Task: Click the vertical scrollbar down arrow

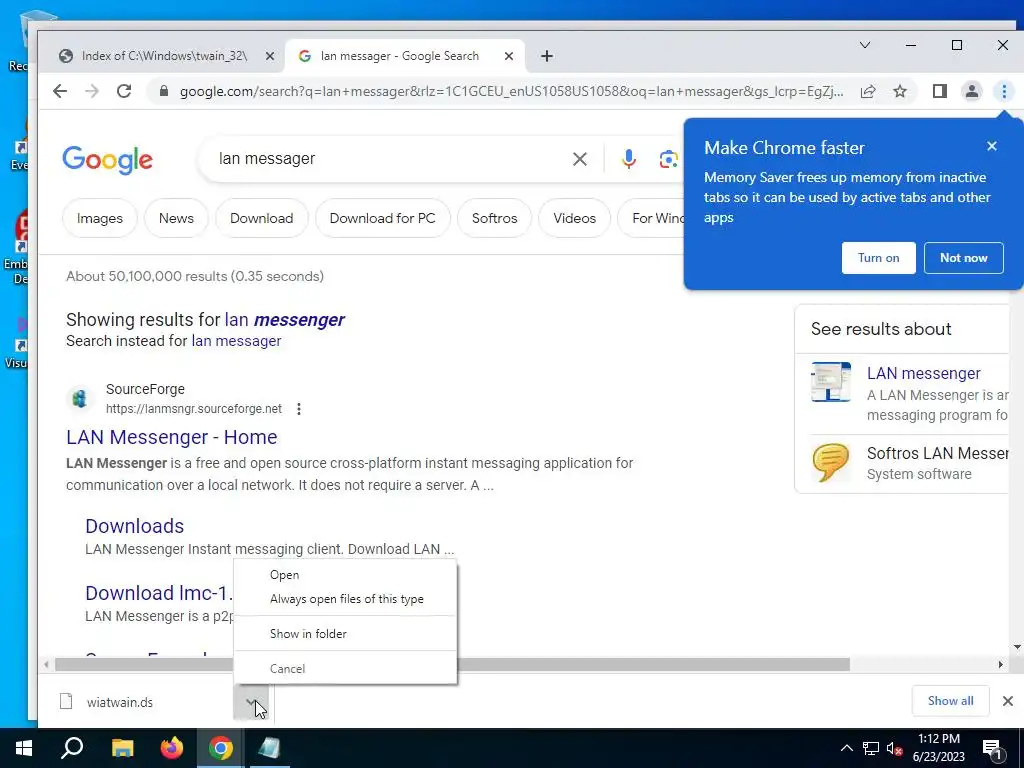Action: coord(1017,647)
